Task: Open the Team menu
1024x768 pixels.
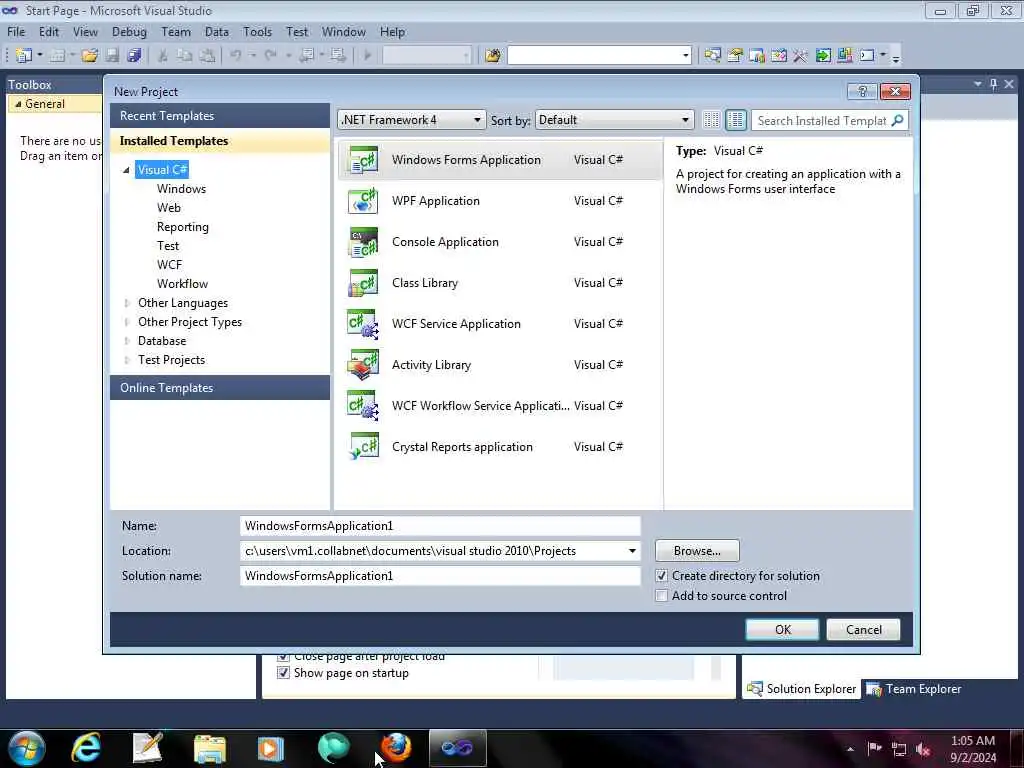Action: [176, 32]
